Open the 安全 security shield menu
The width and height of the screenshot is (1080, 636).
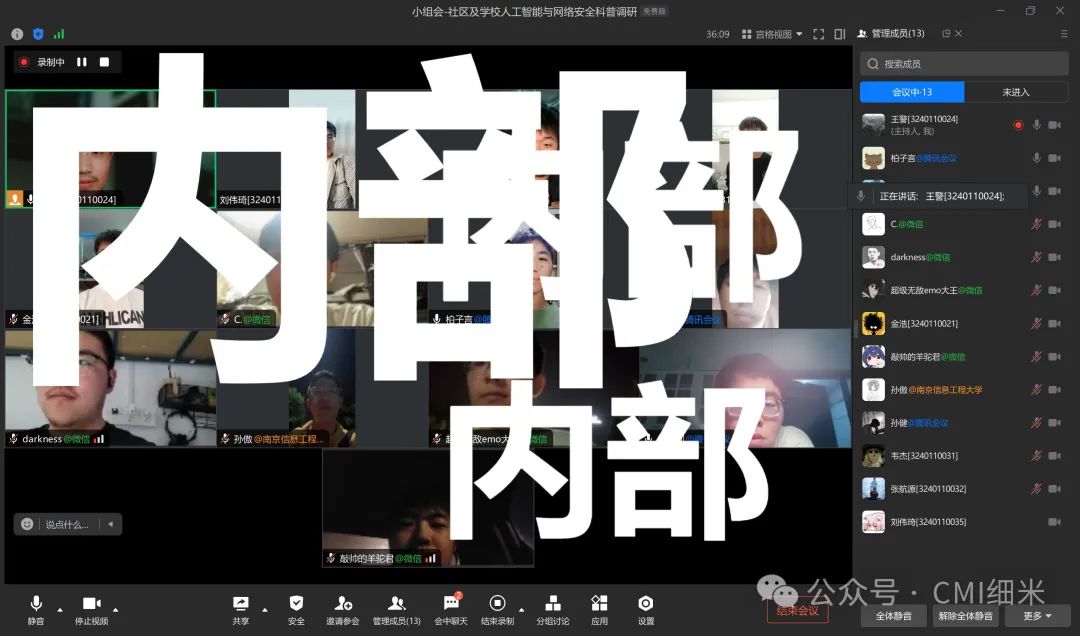[x=296, y=611]
